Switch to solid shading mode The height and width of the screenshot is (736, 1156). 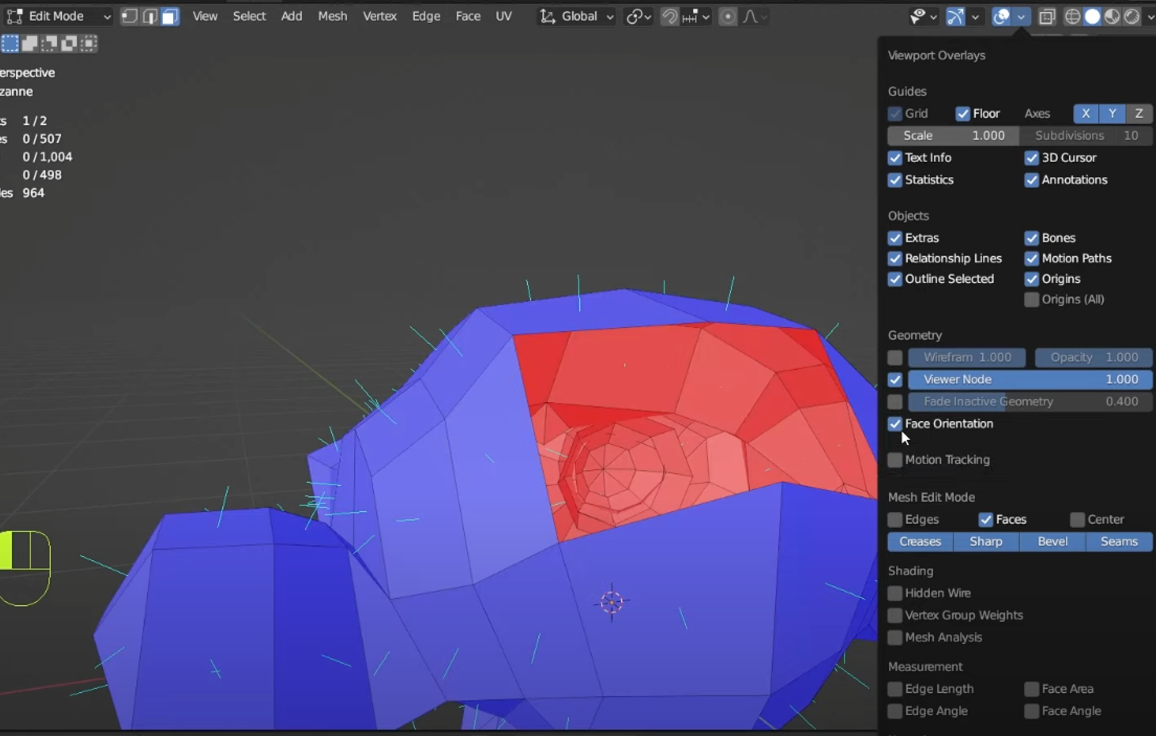coord(1093,16)
